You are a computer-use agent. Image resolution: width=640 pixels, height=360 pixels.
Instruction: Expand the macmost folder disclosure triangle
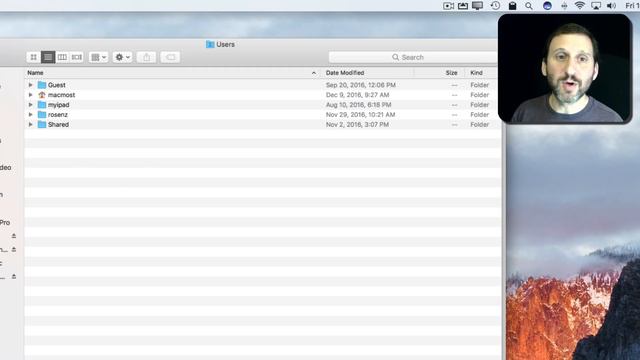31,95
